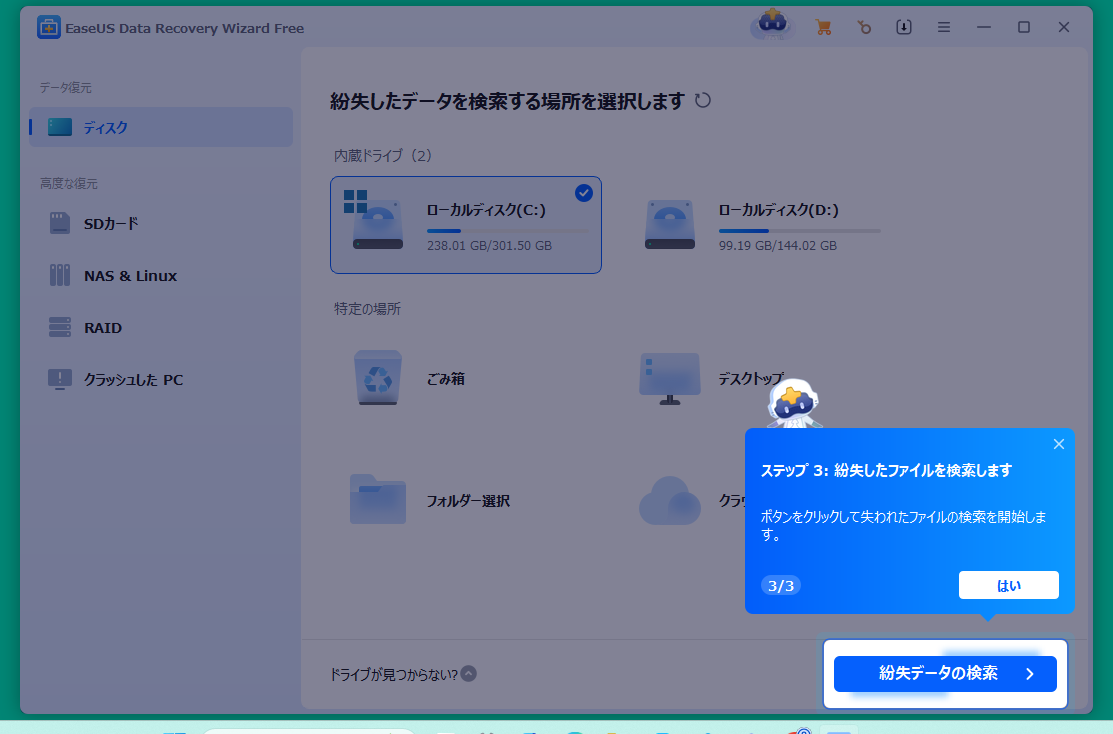Image resolution: width=1113 pixels, height=734 pixels.
Task: Click the EaseUS app logo icon
Action: point(48,28)
